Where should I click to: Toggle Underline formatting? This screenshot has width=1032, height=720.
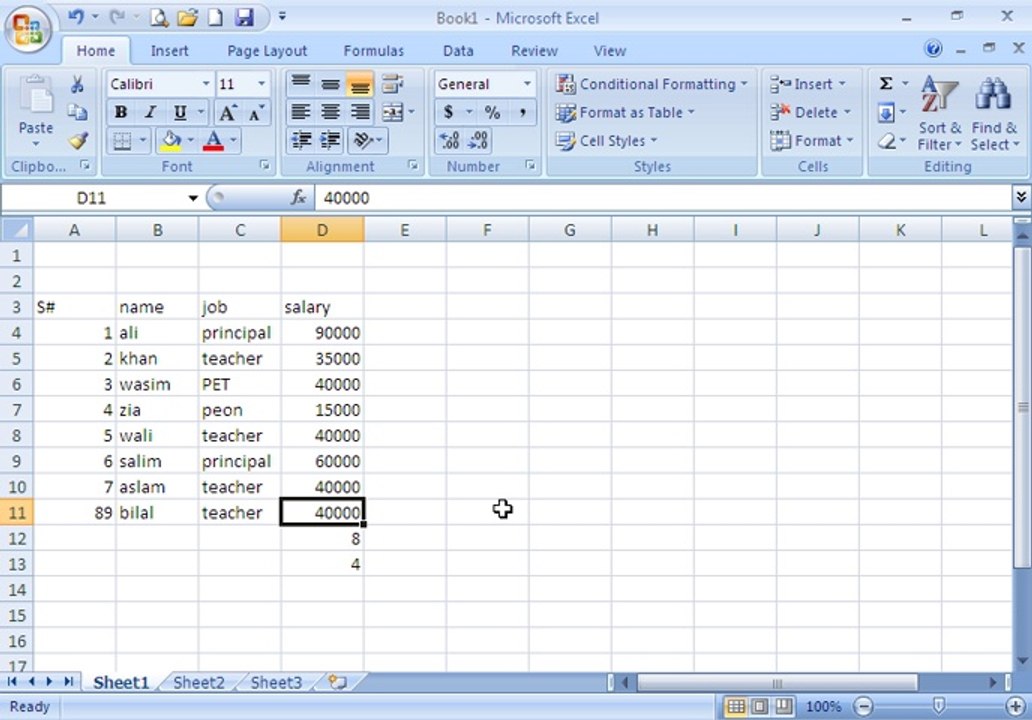(x=180, y=113)
